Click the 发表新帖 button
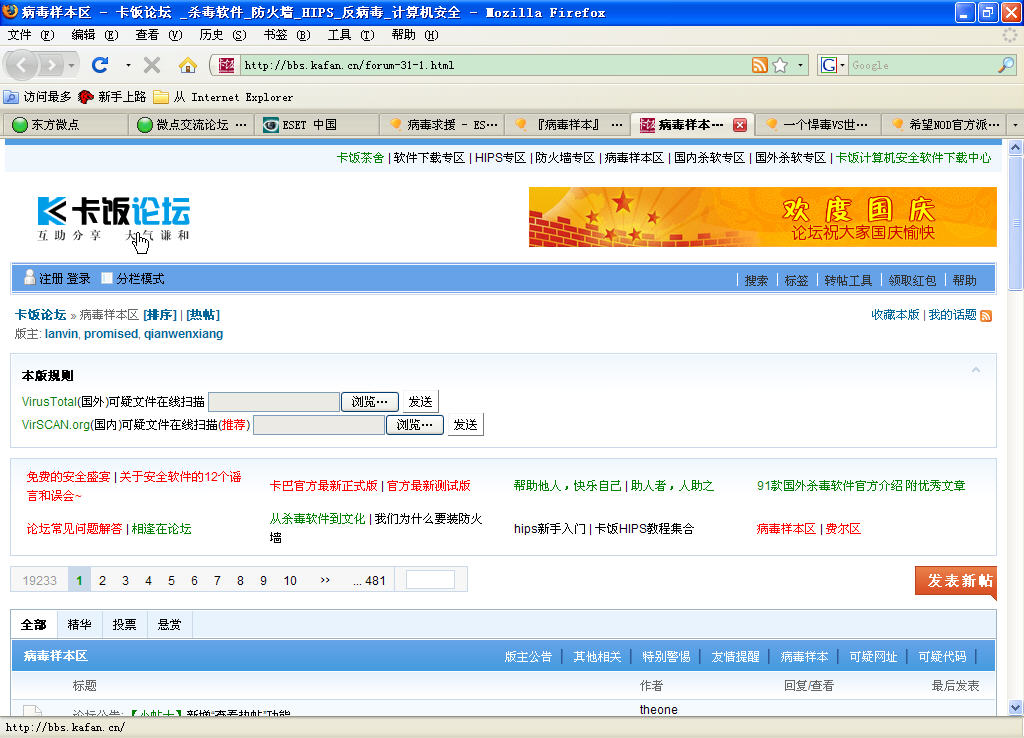The image size is (1024, 738). [956, 580]
